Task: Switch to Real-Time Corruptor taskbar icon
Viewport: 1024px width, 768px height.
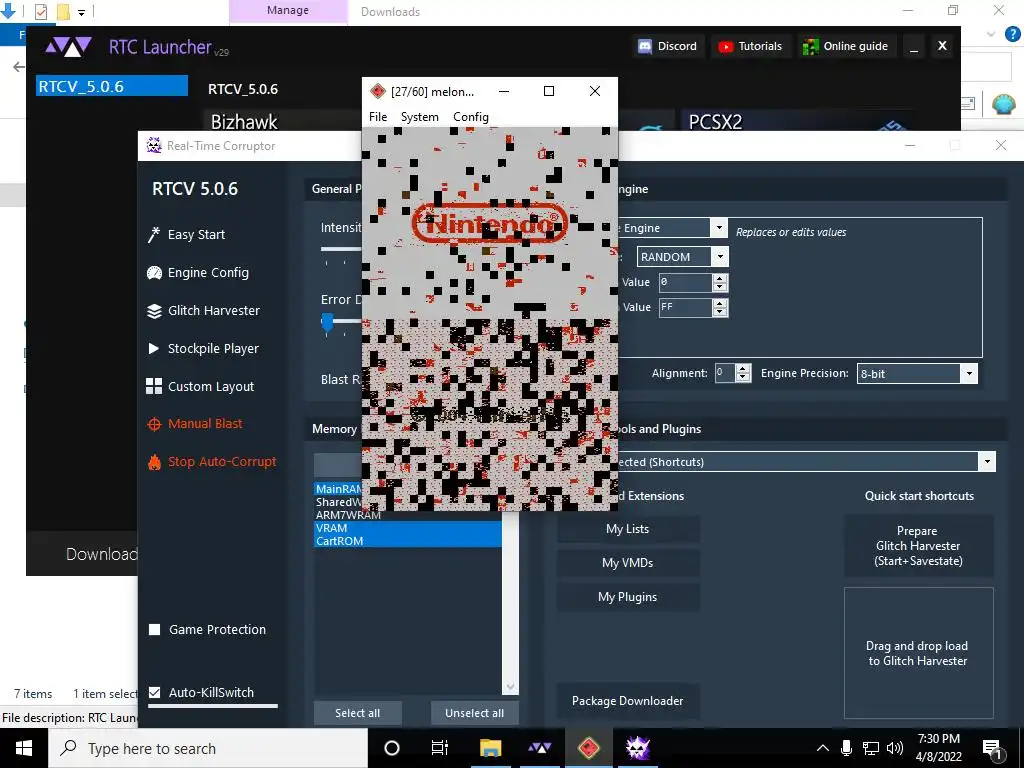Action: coord(638,748)
